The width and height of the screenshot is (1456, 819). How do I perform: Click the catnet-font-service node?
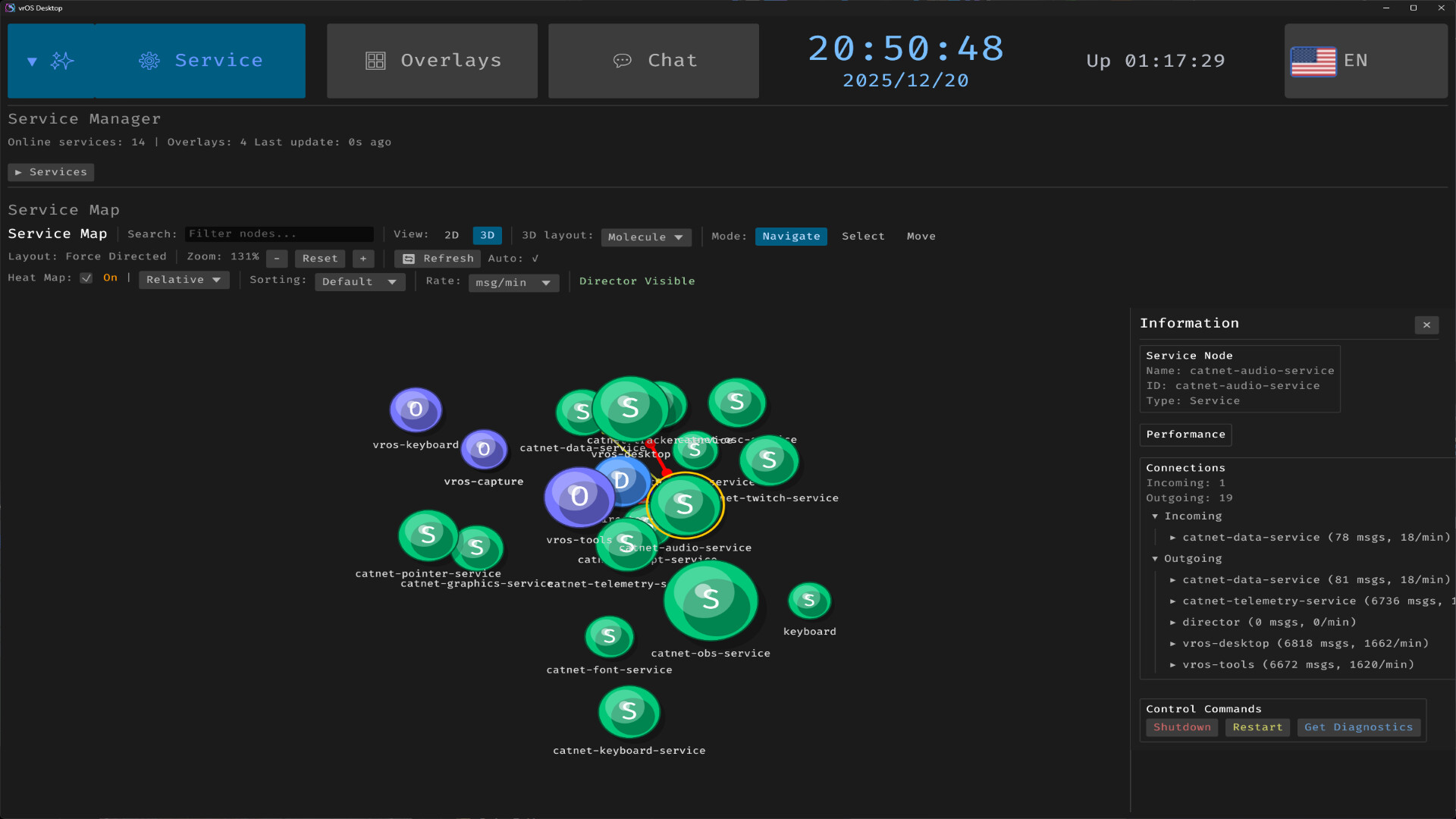point(609,636)
